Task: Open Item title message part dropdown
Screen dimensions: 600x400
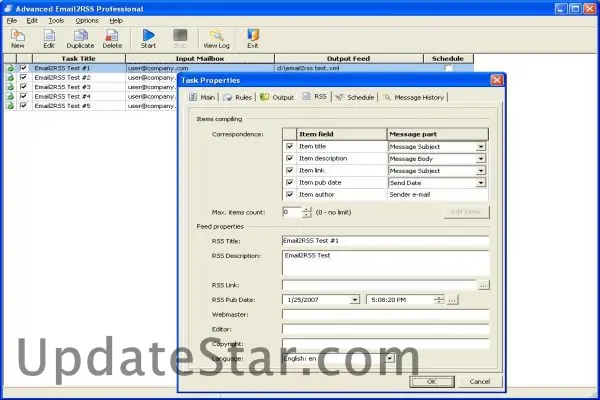Action: point(481,147)
